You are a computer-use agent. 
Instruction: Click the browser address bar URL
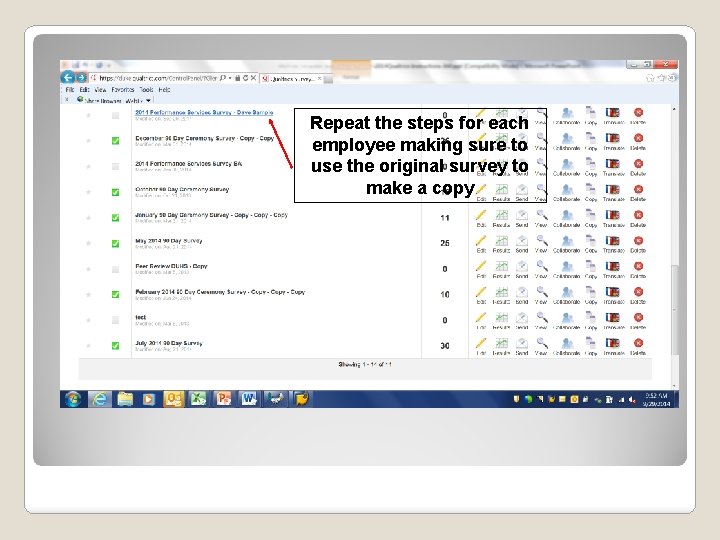tap(158, 79)
